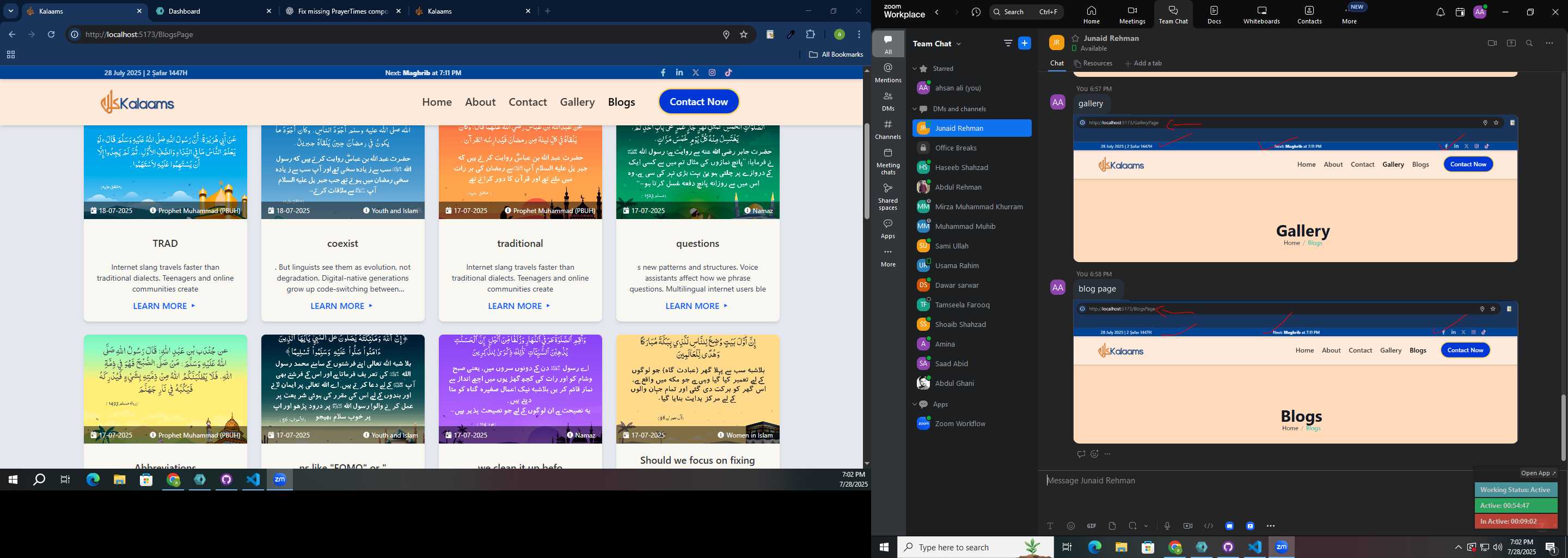Search within the Junaid Rehman chat
Viewport: 1568px width, 558px height.
point(1530,43)
